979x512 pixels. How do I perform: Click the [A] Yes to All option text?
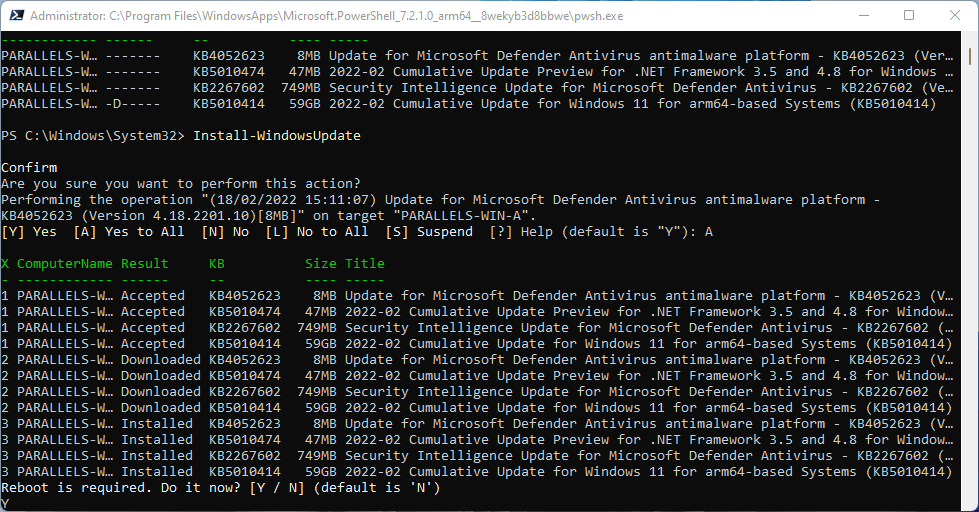[129, 232]
